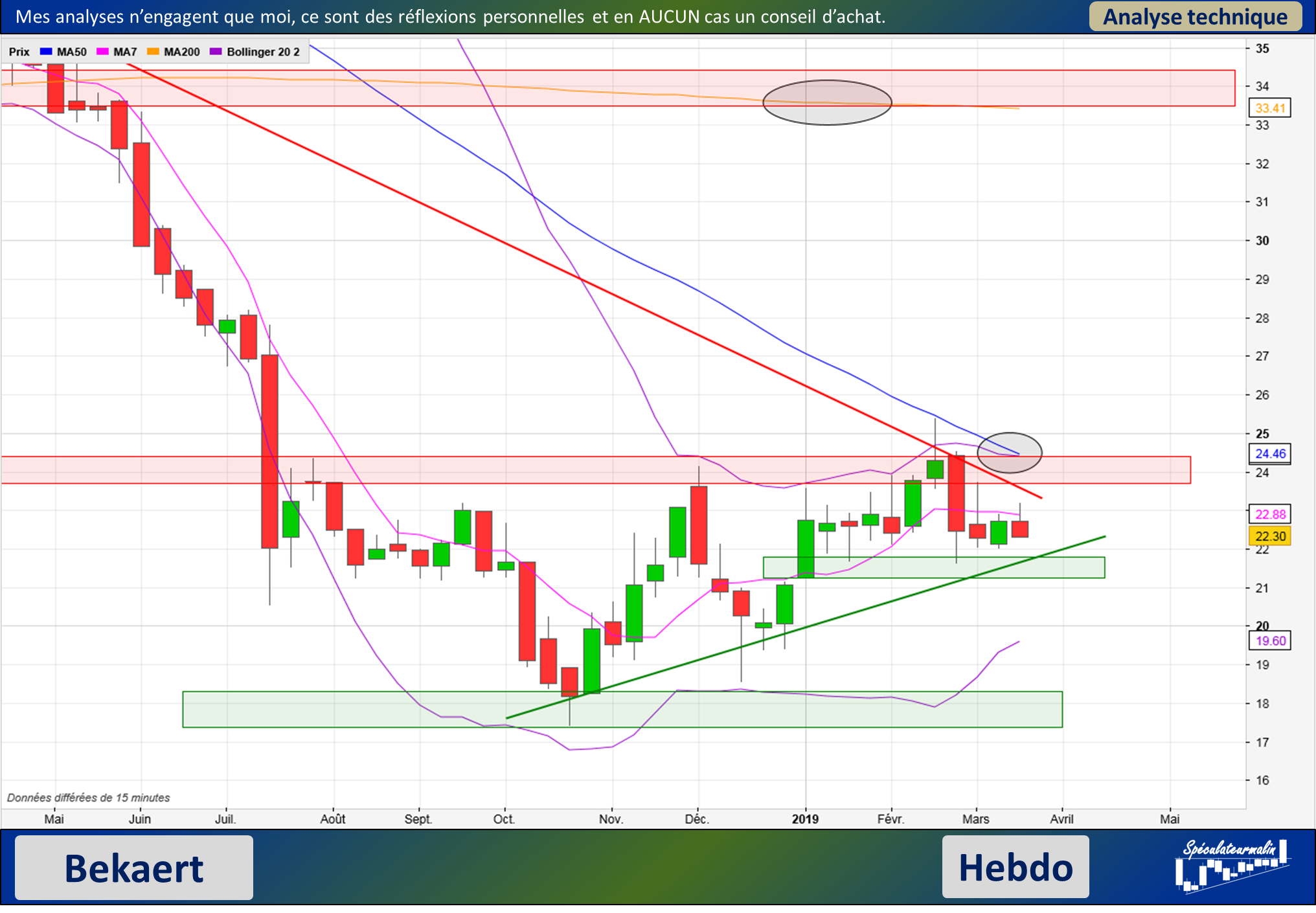Click the MA50 value tag 24.46
Image resolution: width=1316 pixels, height=913 pixels.
click(x=1270, y=454)
